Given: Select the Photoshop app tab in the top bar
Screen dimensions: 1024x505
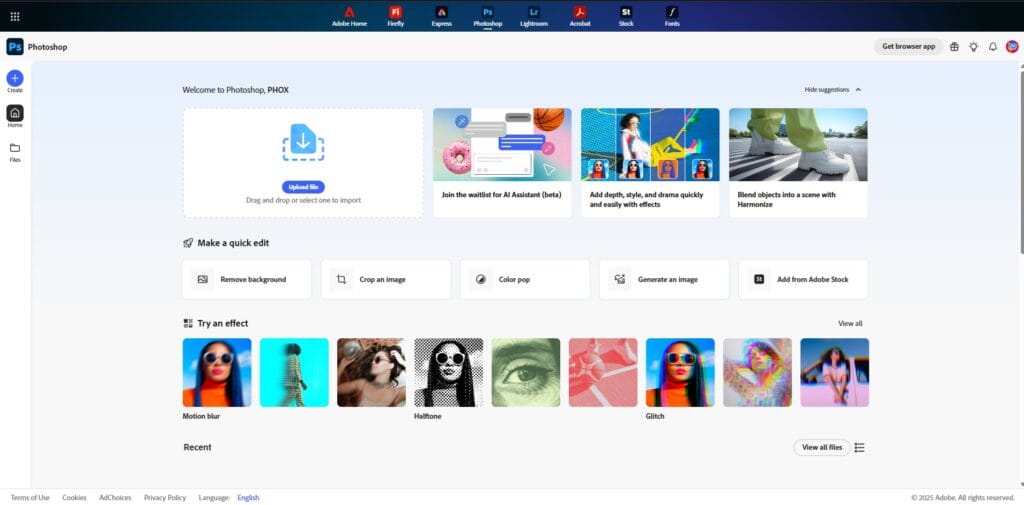Looking at the screenshot, I should (488, 16).
